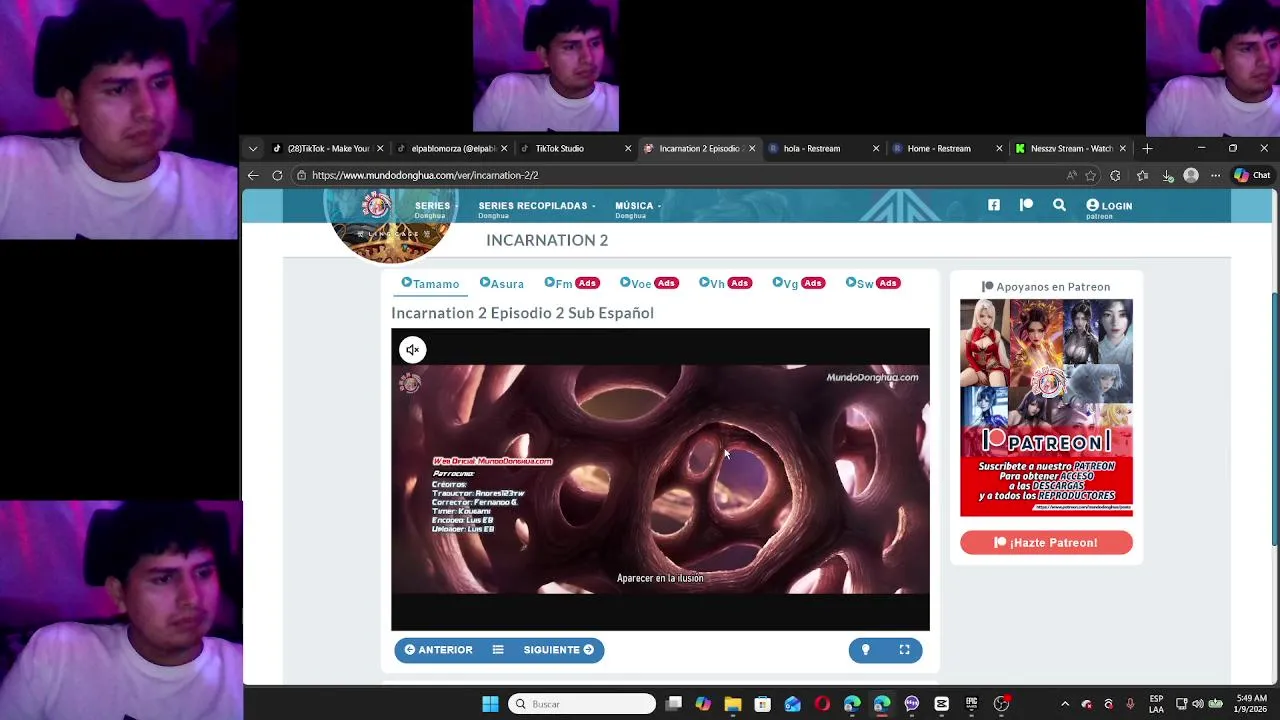Expand the SERIES Donghua menu

pyautogui.click(x=436, y=208)
